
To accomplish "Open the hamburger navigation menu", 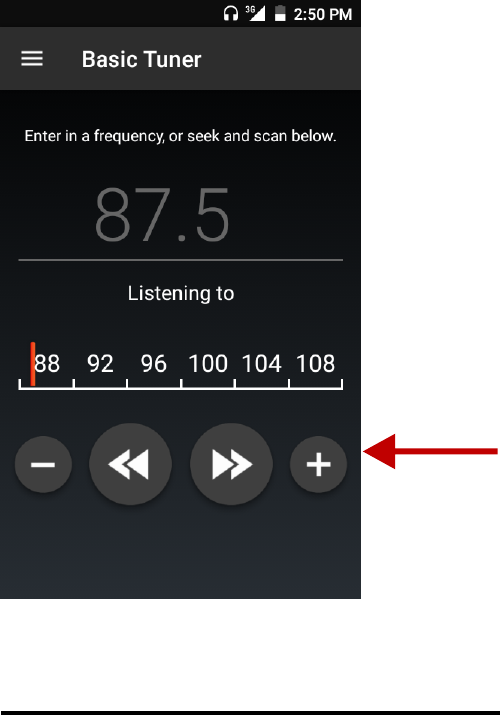I will coord(32,58).
